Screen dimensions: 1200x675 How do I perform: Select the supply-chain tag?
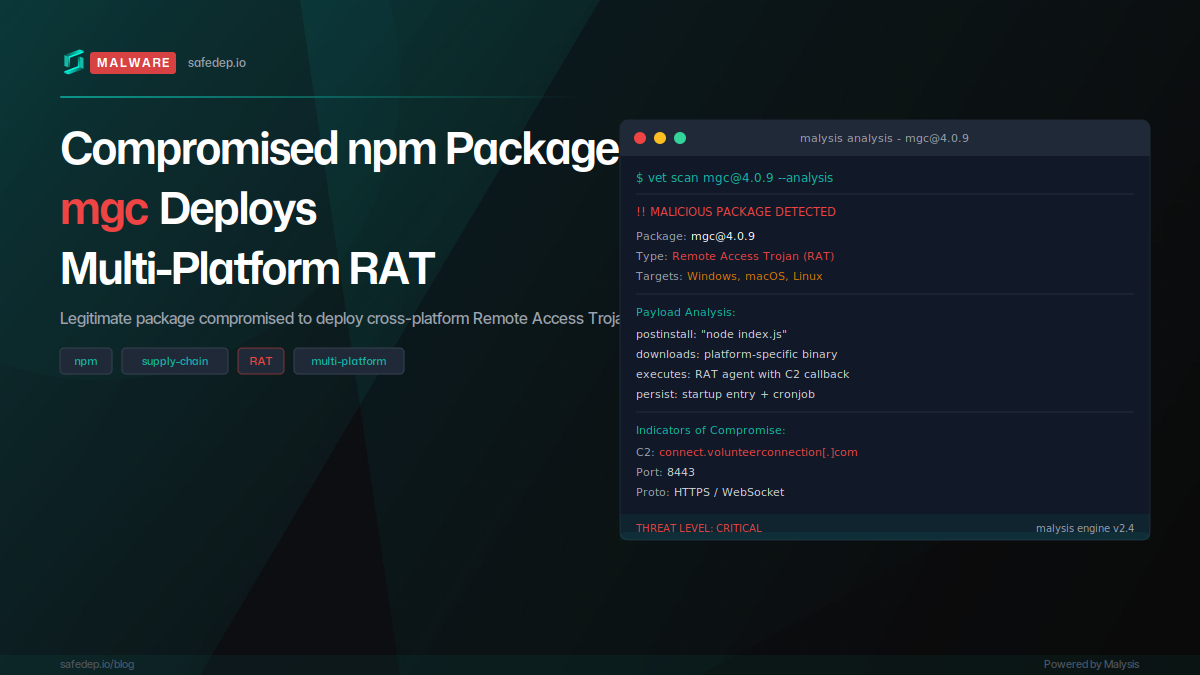point(174,361)
